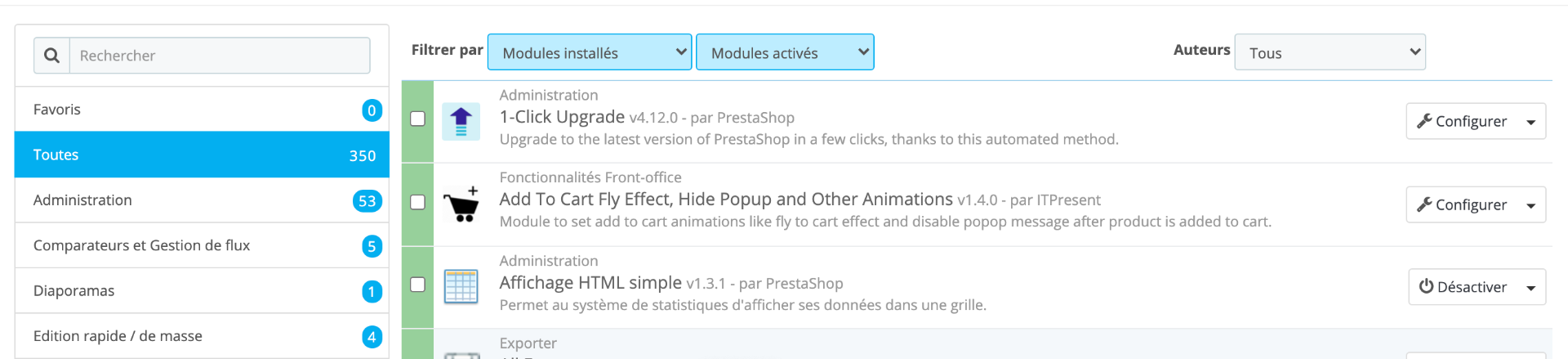This screenshot has width=1568, height=359.
Task: Click the power icon on Désactiver button
Action: 1426,287
